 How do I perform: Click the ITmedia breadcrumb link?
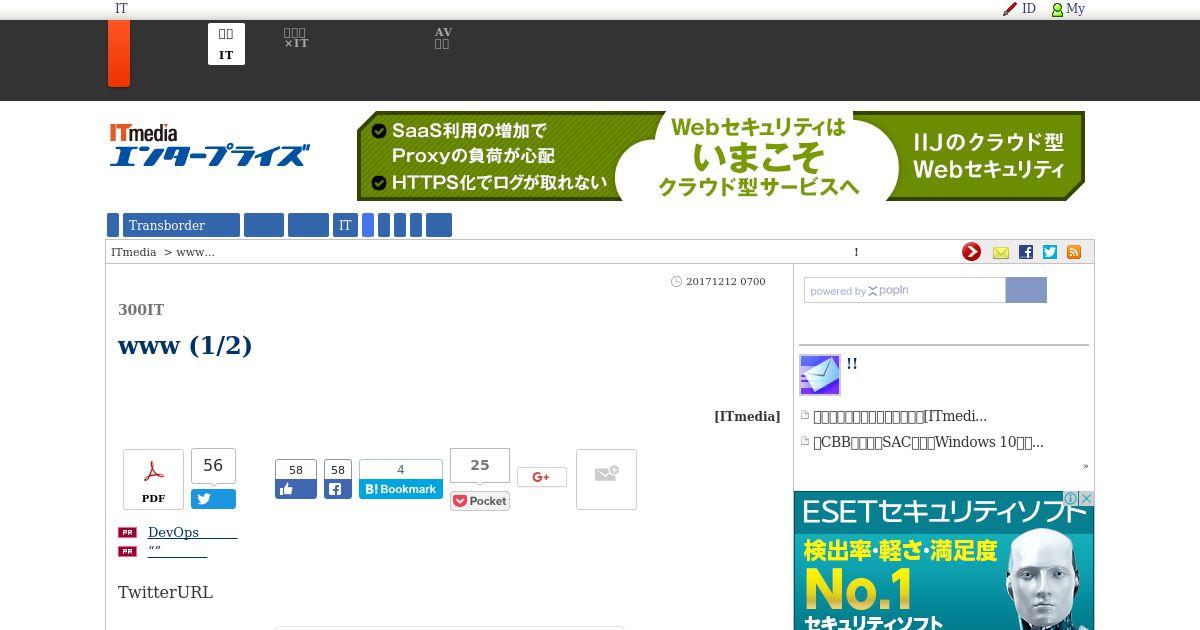[134, 252]
